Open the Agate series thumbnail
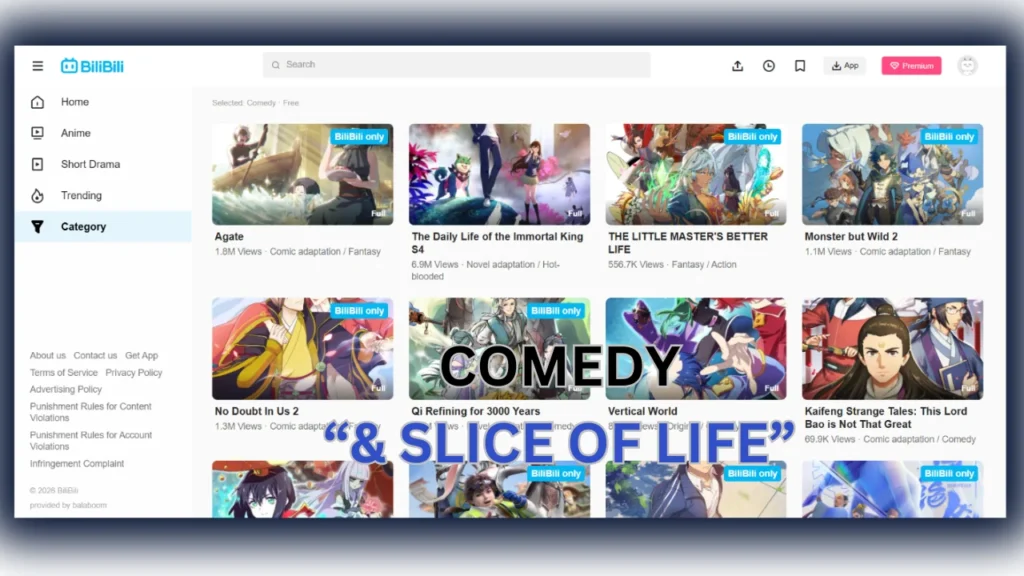Screen dimensions: 1024x576 pos(302,173)
